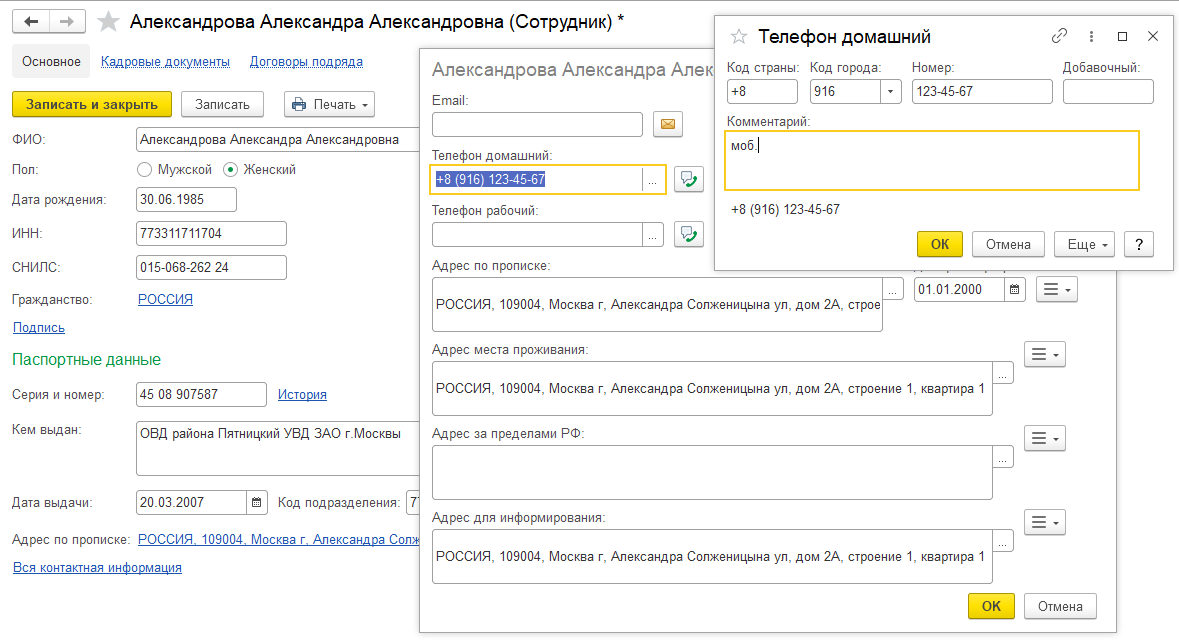Open calendar picker for Дата выдачи
Viewport: 1179px width, 640px height.
(x=256, y=503)
